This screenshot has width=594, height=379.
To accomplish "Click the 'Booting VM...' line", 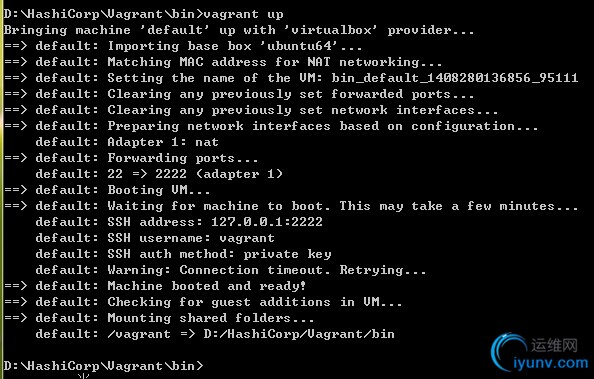I will pos(107,190).
